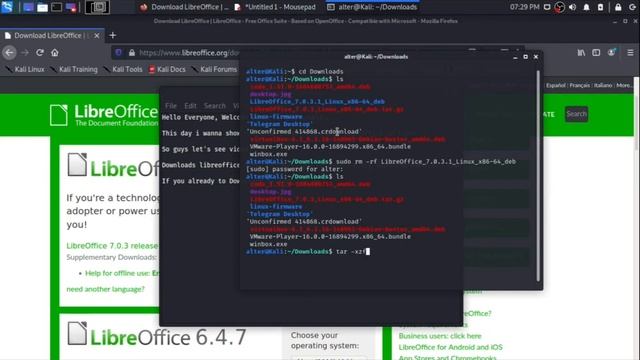Image resolution: width=640 pixels, height=360 pixels.
Task: Click the LibreOffice 6.4.7 heading
Action: pyautogui.click(x=168, y=337)
